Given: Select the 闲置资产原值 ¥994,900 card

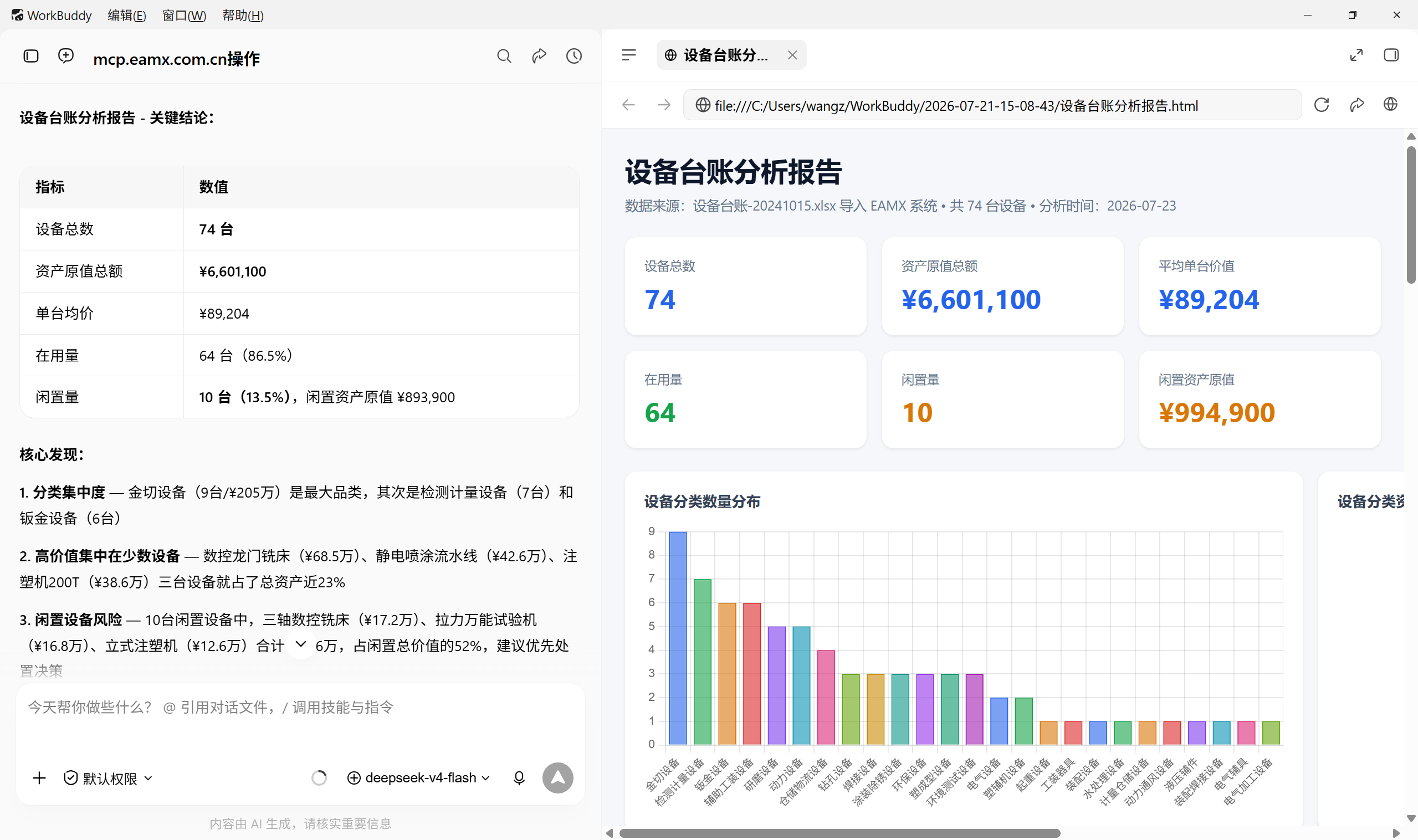Looking at the screenshot, I should (x=1260, y=399).
